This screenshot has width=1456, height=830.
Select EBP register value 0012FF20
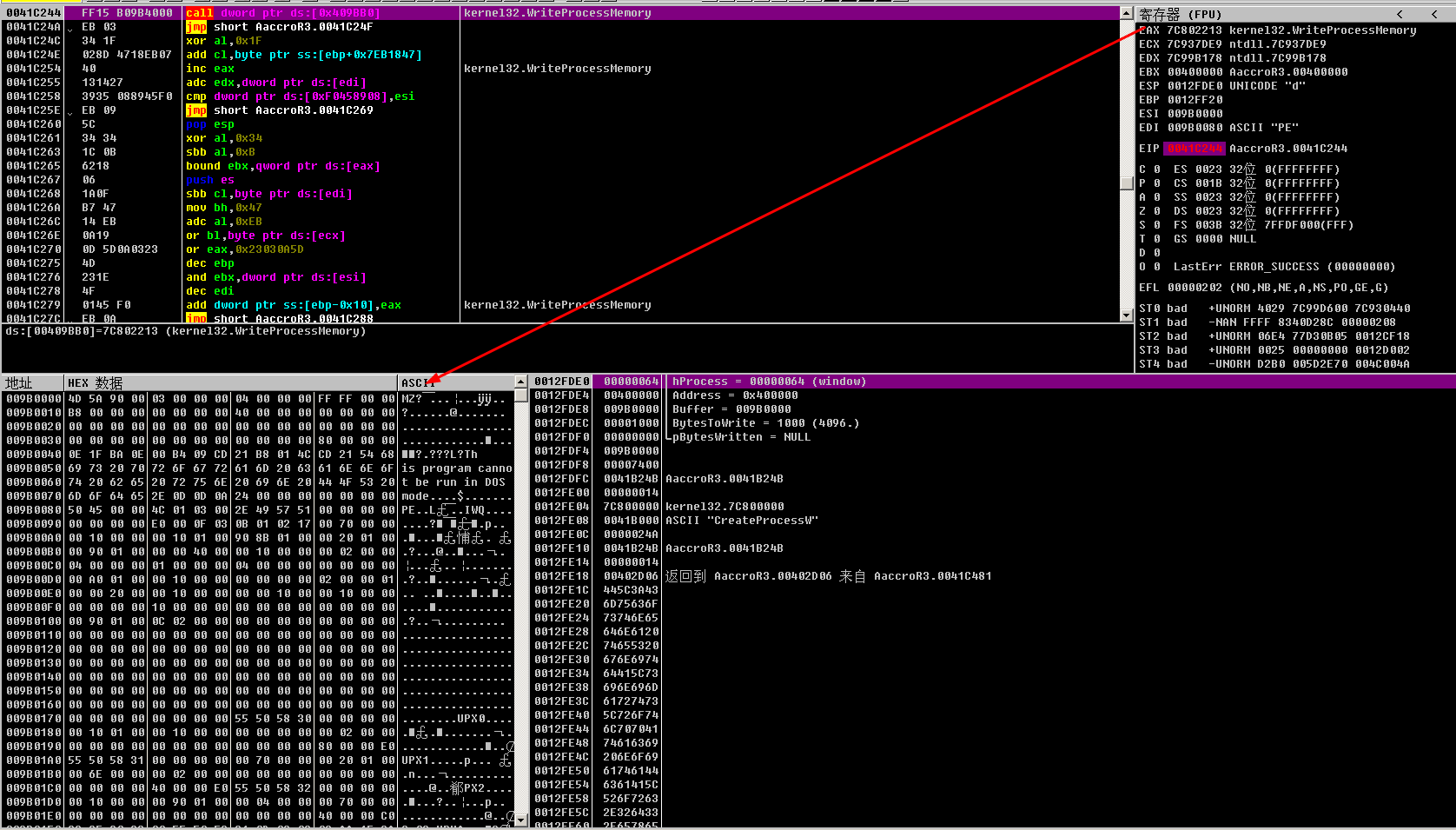[x=1195, y=100]
